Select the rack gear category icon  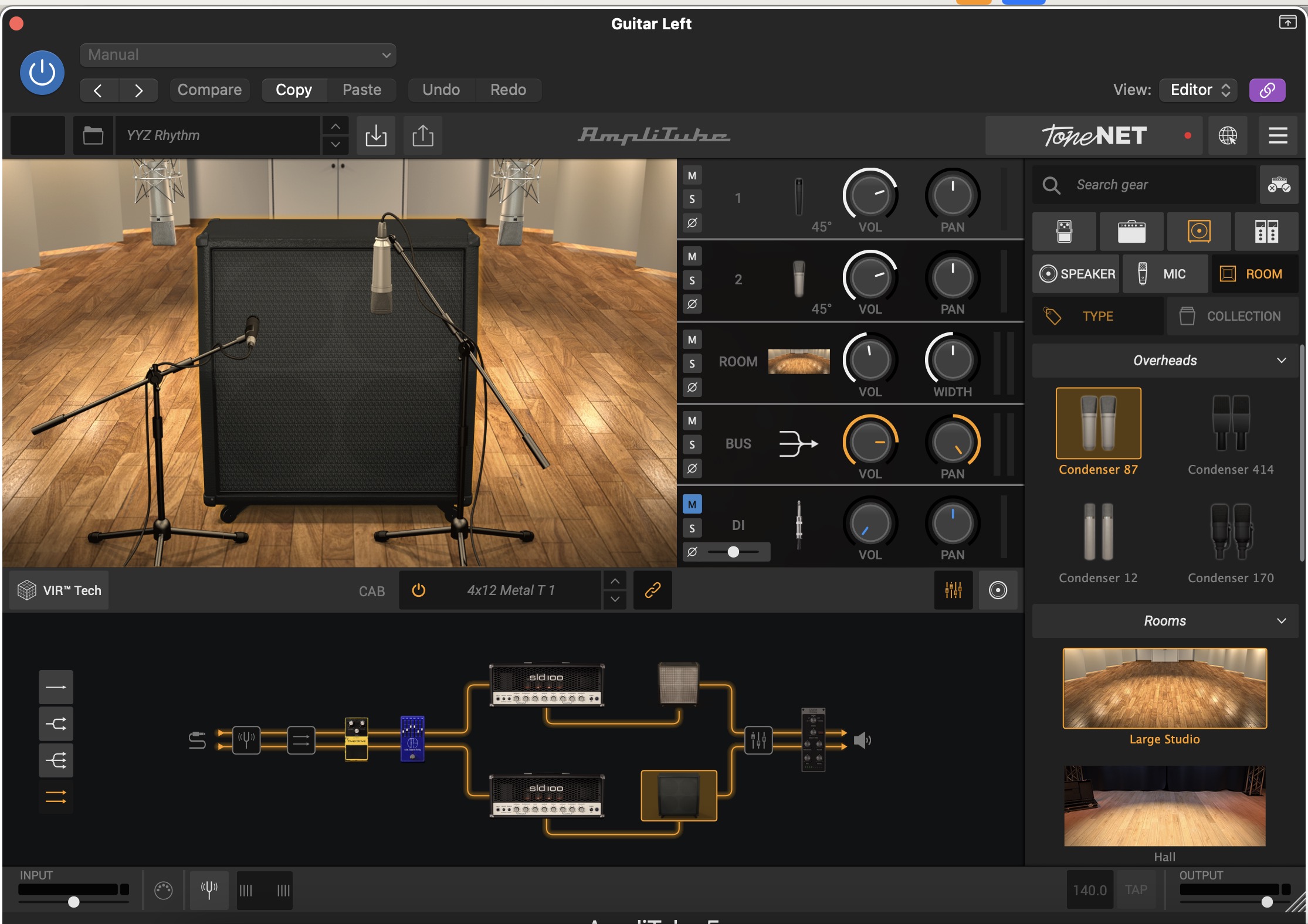pyautogui.click(x=1266, y=232)
